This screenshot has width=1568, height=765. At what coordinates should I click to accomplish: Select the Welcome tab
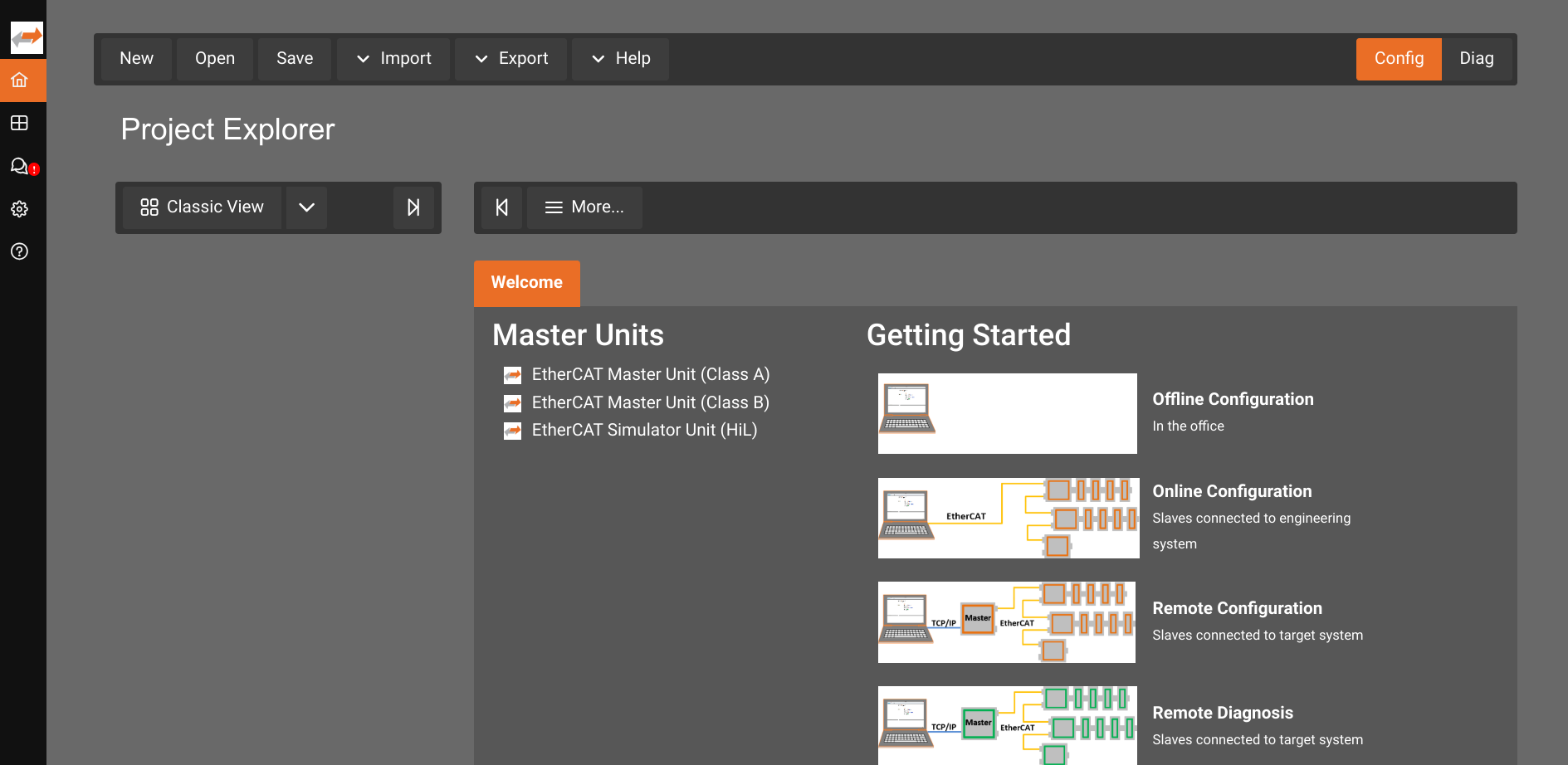[x=526, y=283]
